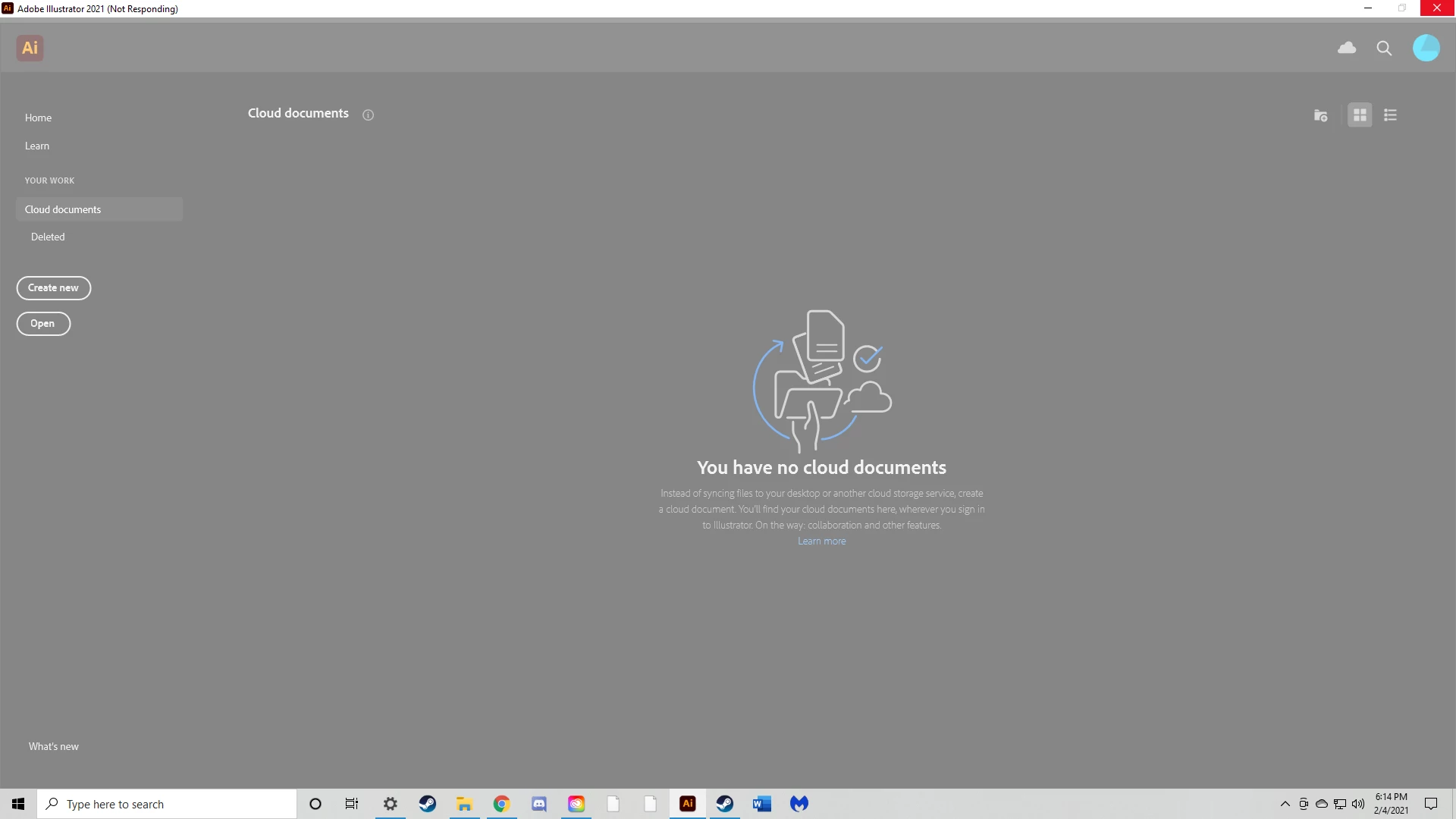Image resolution: width=1456 pixels, height=819 pixels.
Task: Click the Windows taskbar search field
Action: 167,804
